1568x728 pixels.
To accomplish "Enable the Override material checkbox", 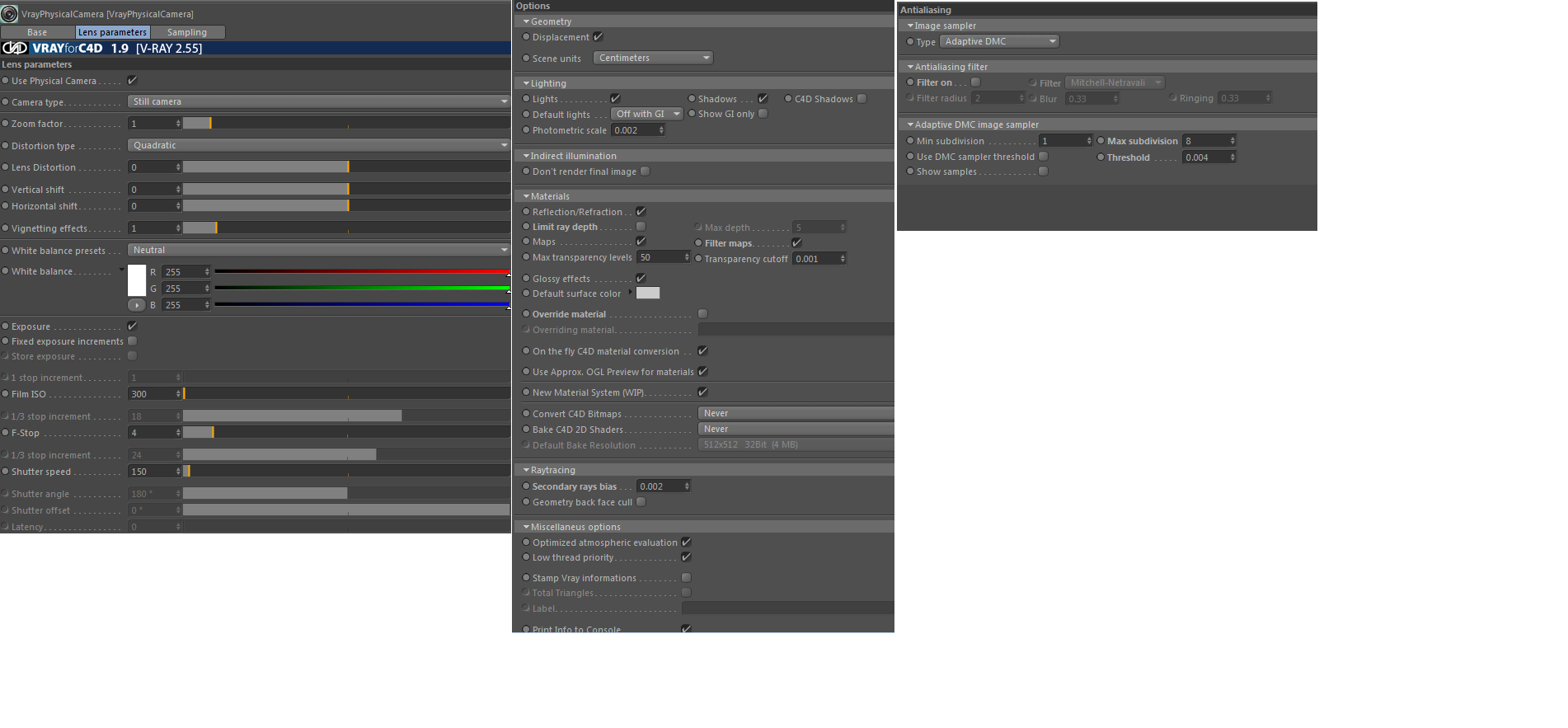I will (703, 314).
